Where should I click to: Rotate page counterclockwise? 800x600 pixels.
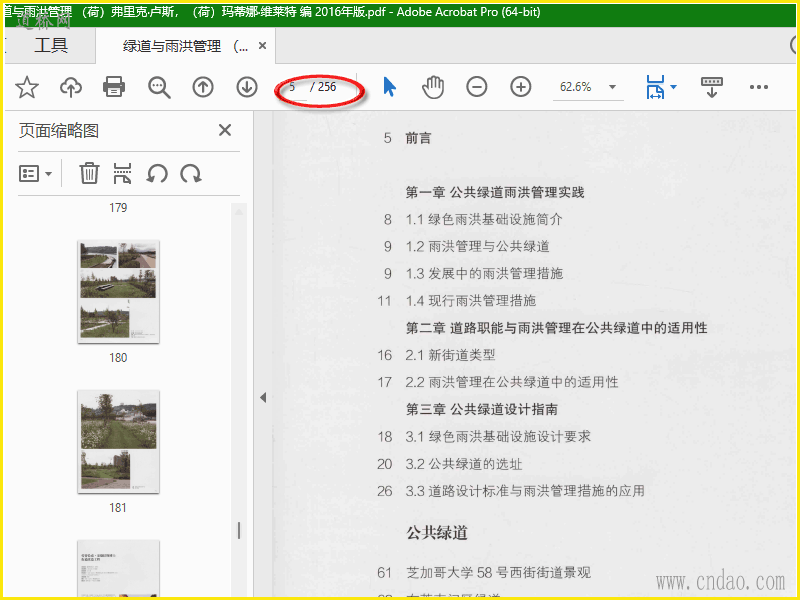tap(157, 173)
